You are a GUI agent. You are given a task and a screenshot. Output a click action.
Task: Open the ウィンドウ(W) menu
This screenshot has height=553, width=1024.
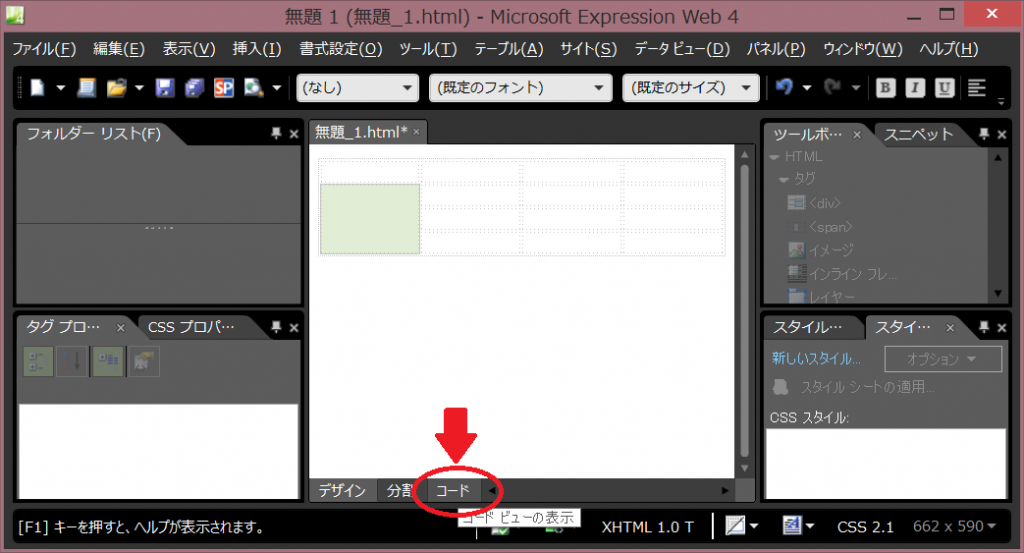point(862,49)
